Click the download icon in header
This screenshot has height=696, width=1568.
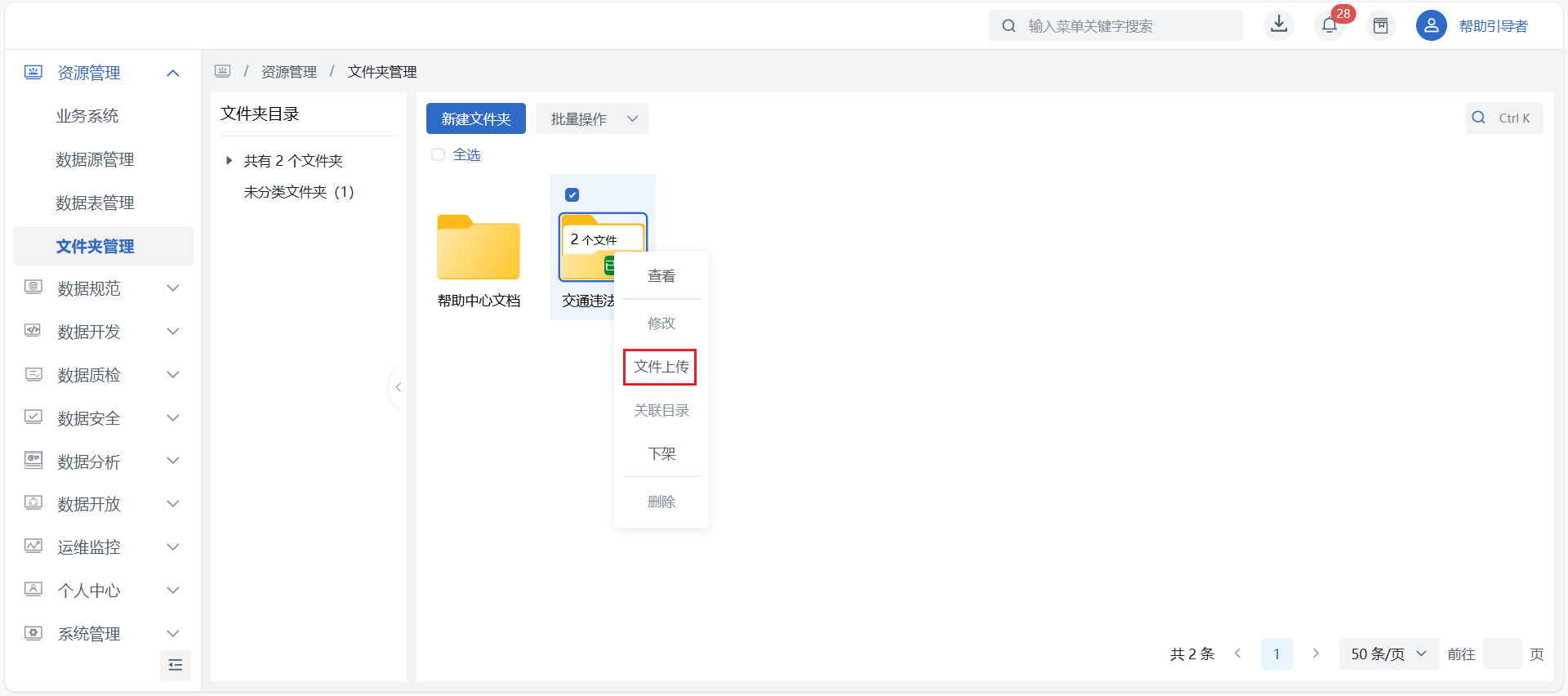[1279, 25]
